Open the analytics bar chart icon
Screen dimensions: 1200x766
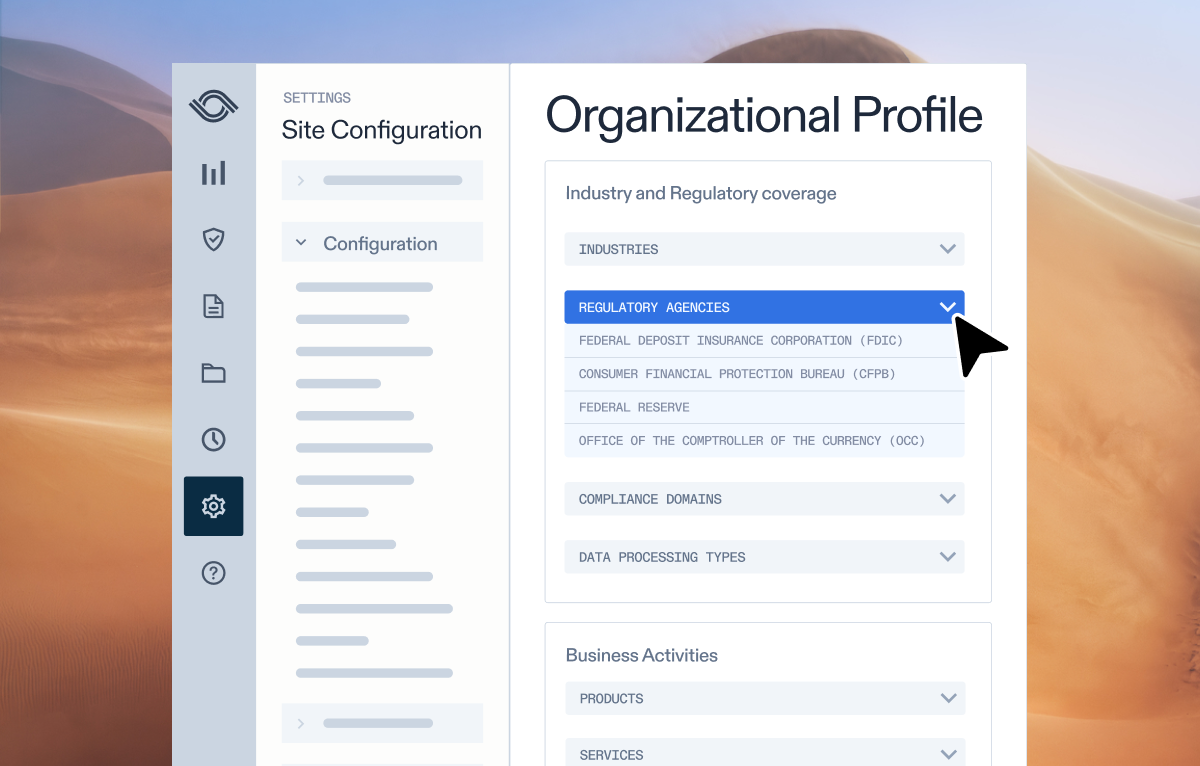[213, 173]
